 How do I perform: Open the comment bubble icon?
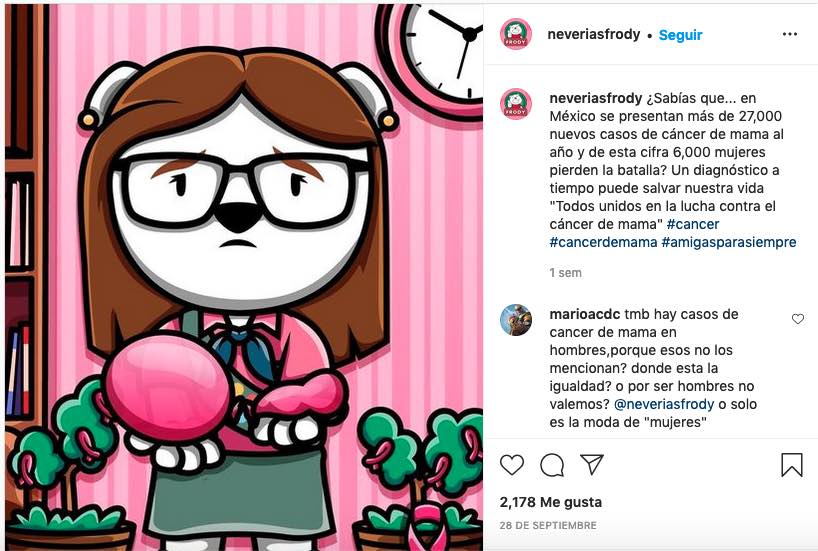(x=552, y=465)
